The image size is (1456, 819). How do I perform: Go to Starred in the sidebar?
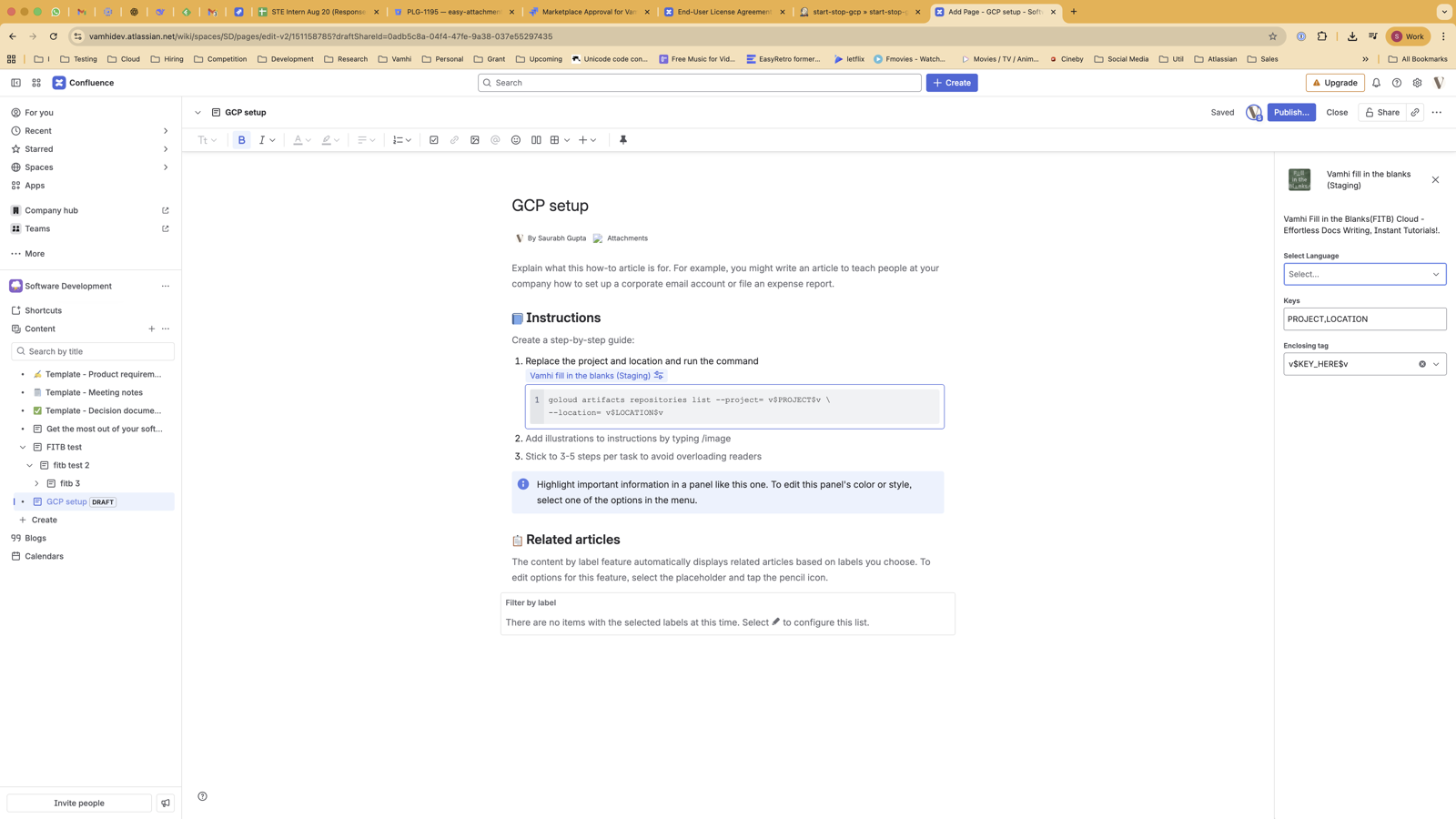coord(39,149)
